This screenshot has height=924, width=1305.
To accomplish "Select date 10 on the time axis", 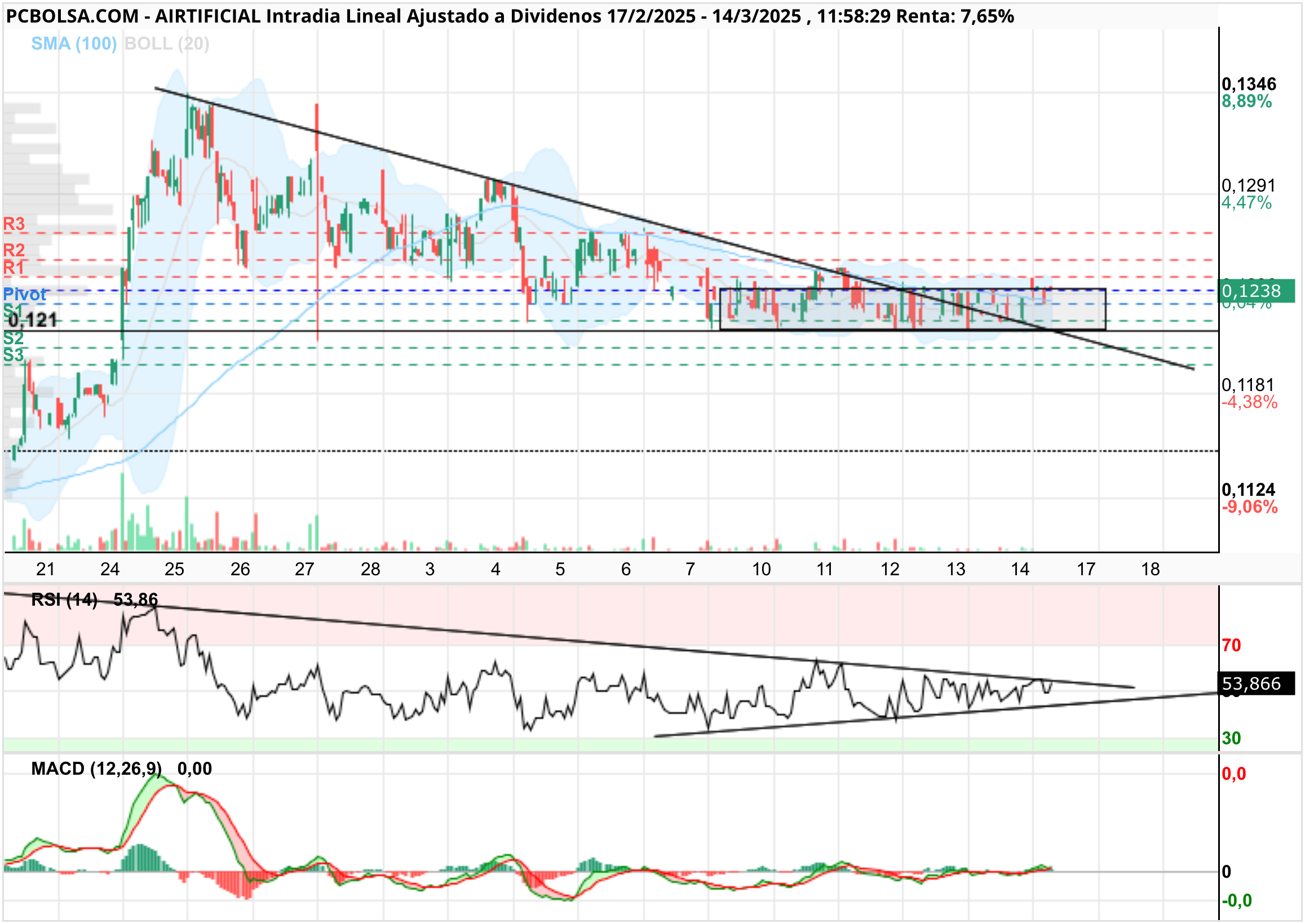I will [762, 570].
